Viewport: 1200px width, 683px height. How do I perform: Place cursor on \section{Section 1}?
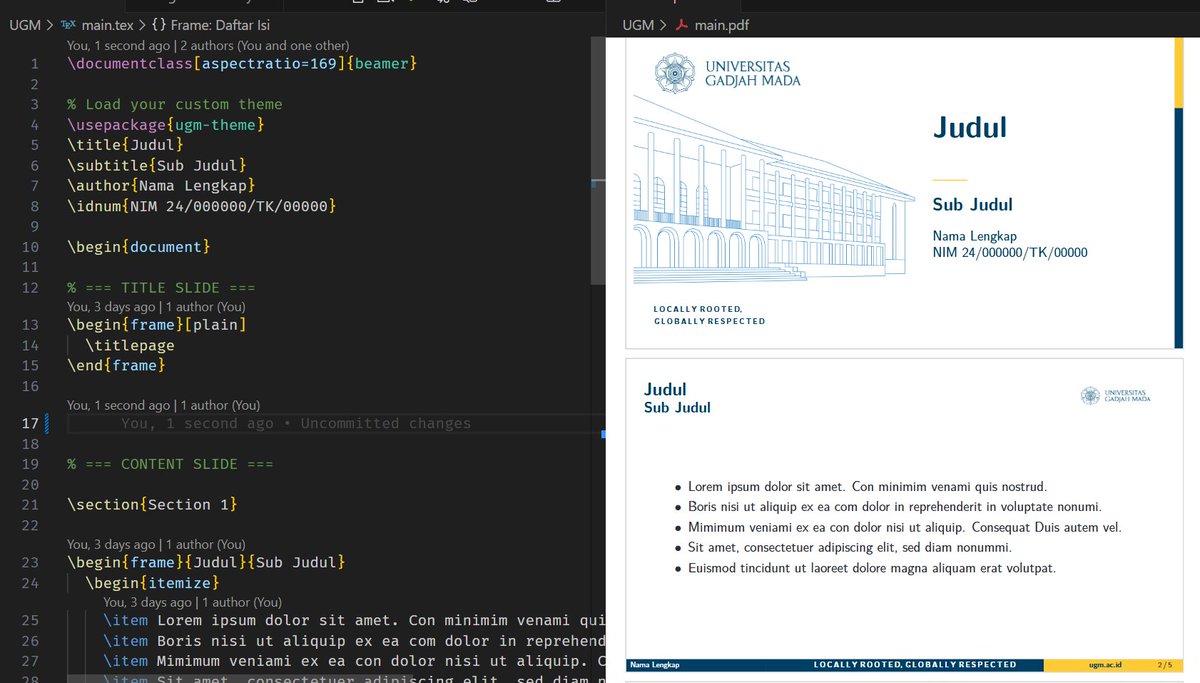point(152,504)
